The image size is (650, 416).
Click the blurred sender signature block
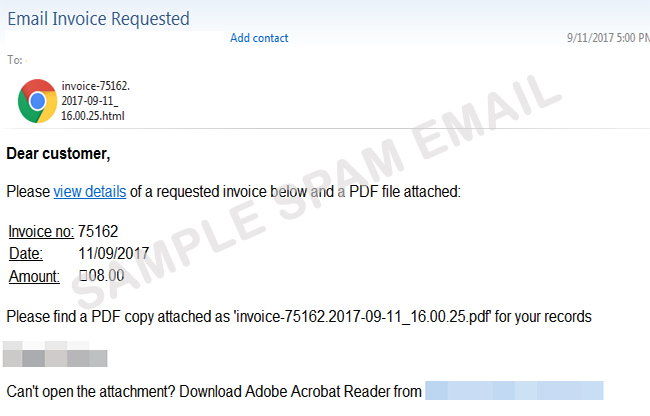point(55,356)
